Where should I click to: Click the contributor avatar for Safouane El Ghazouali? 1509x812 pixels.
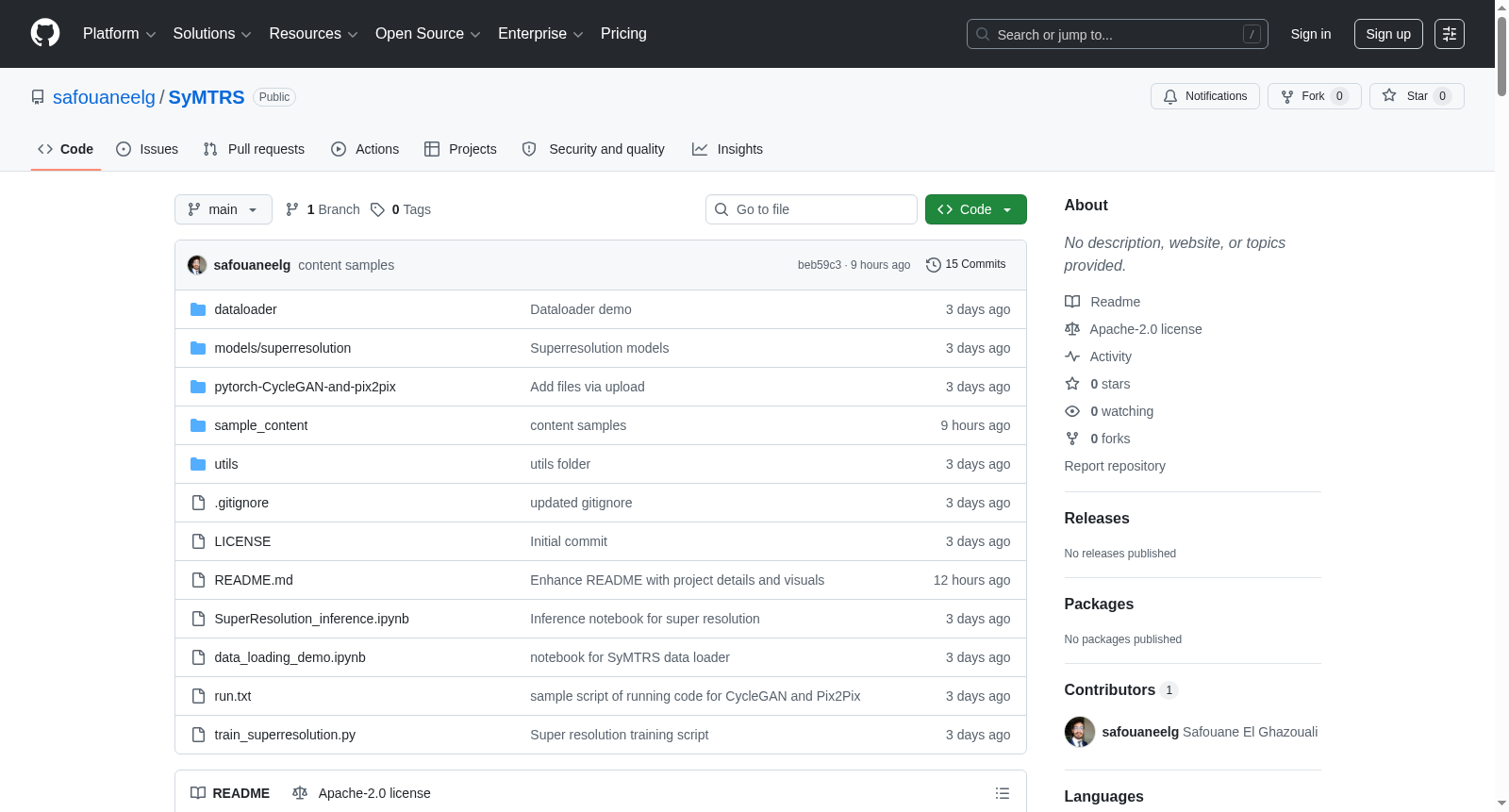(1080, 732)
